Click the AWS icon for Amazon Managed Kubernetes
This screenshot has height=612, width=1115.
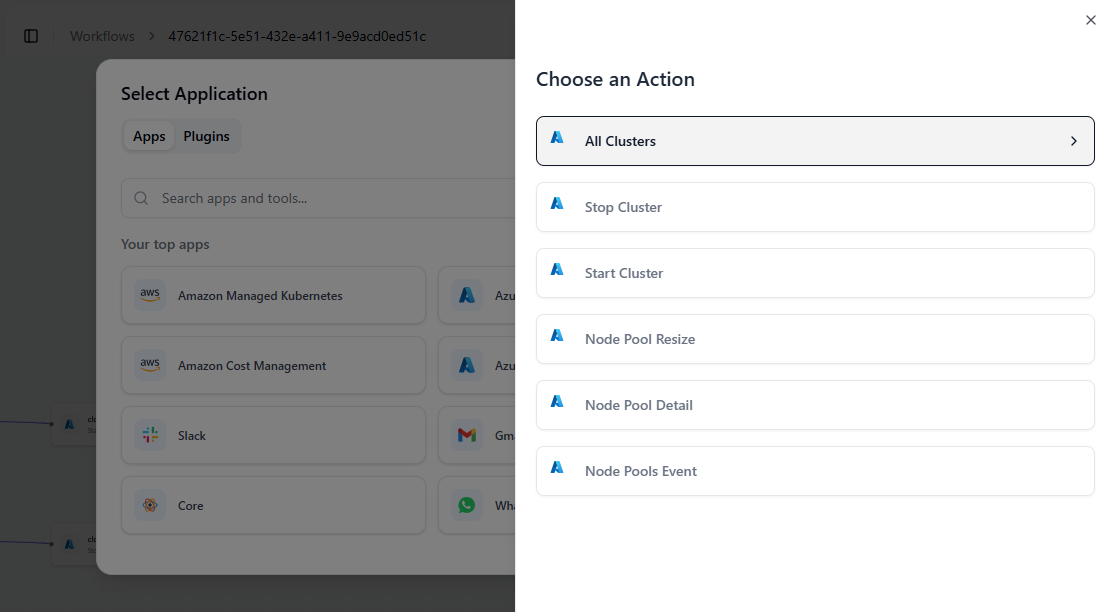coord(150,295)
